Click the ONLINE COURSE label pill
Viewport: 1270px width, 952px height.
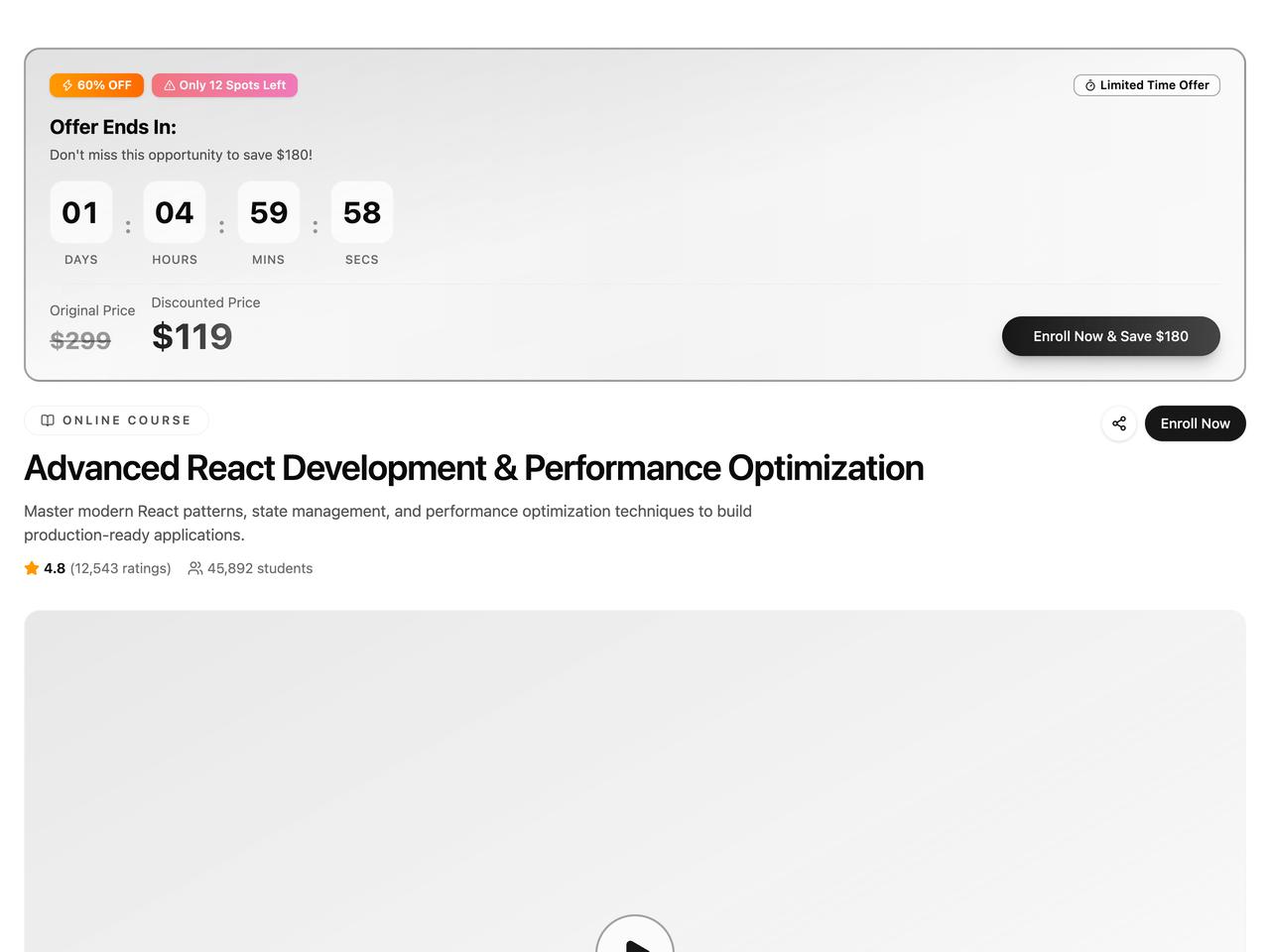116,420
